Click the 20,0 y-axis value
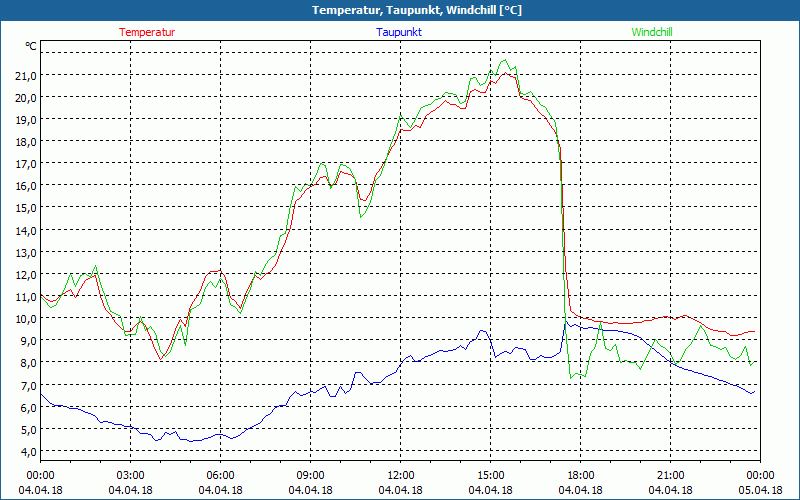 pyautogui.click(x=27, y=97)
